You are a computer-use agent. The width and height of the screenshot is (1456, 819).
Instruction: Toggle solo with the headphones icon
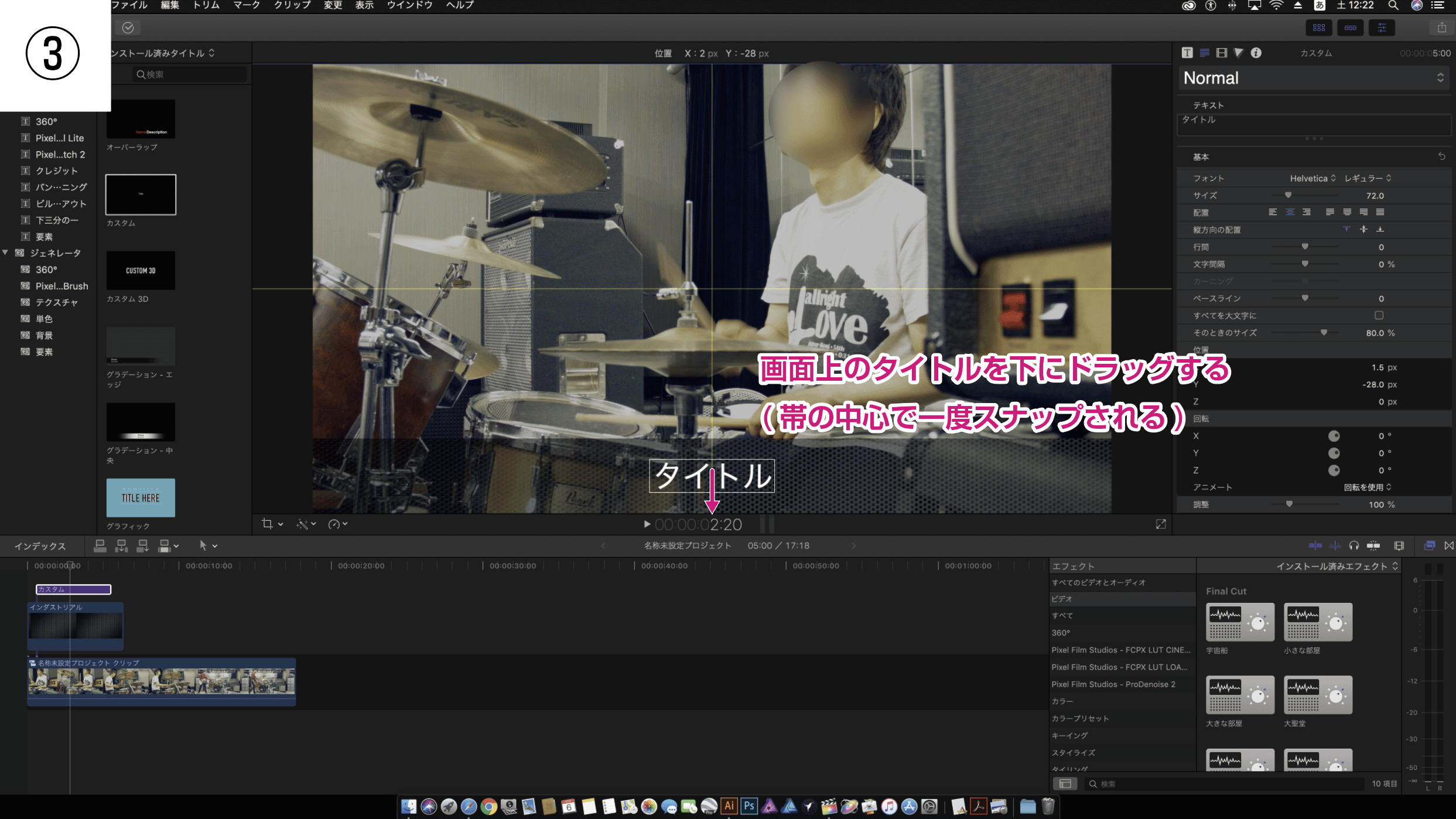1354,545
